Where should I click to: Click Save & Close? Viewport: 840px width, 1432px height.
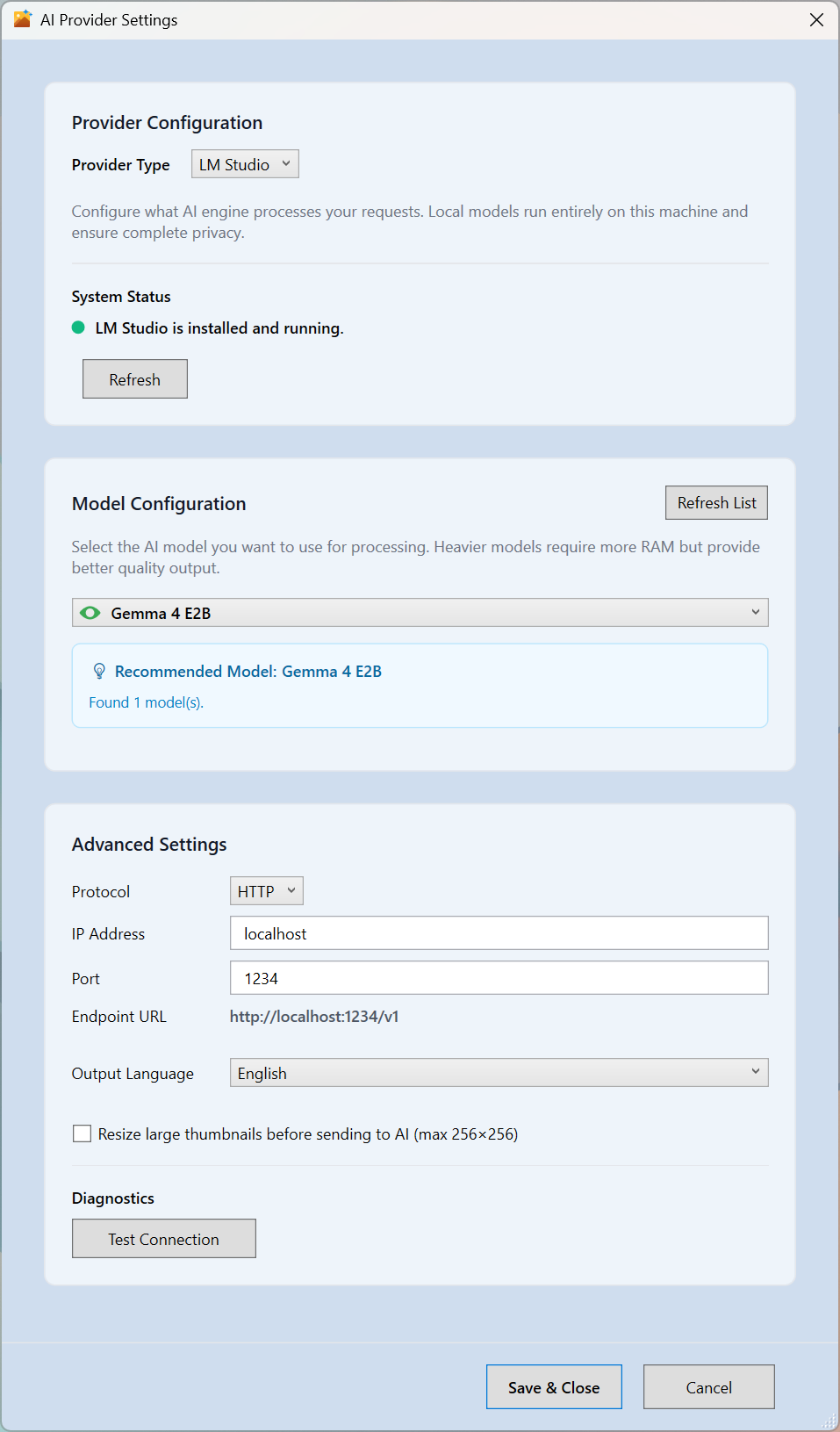[x=554, y=1387]
